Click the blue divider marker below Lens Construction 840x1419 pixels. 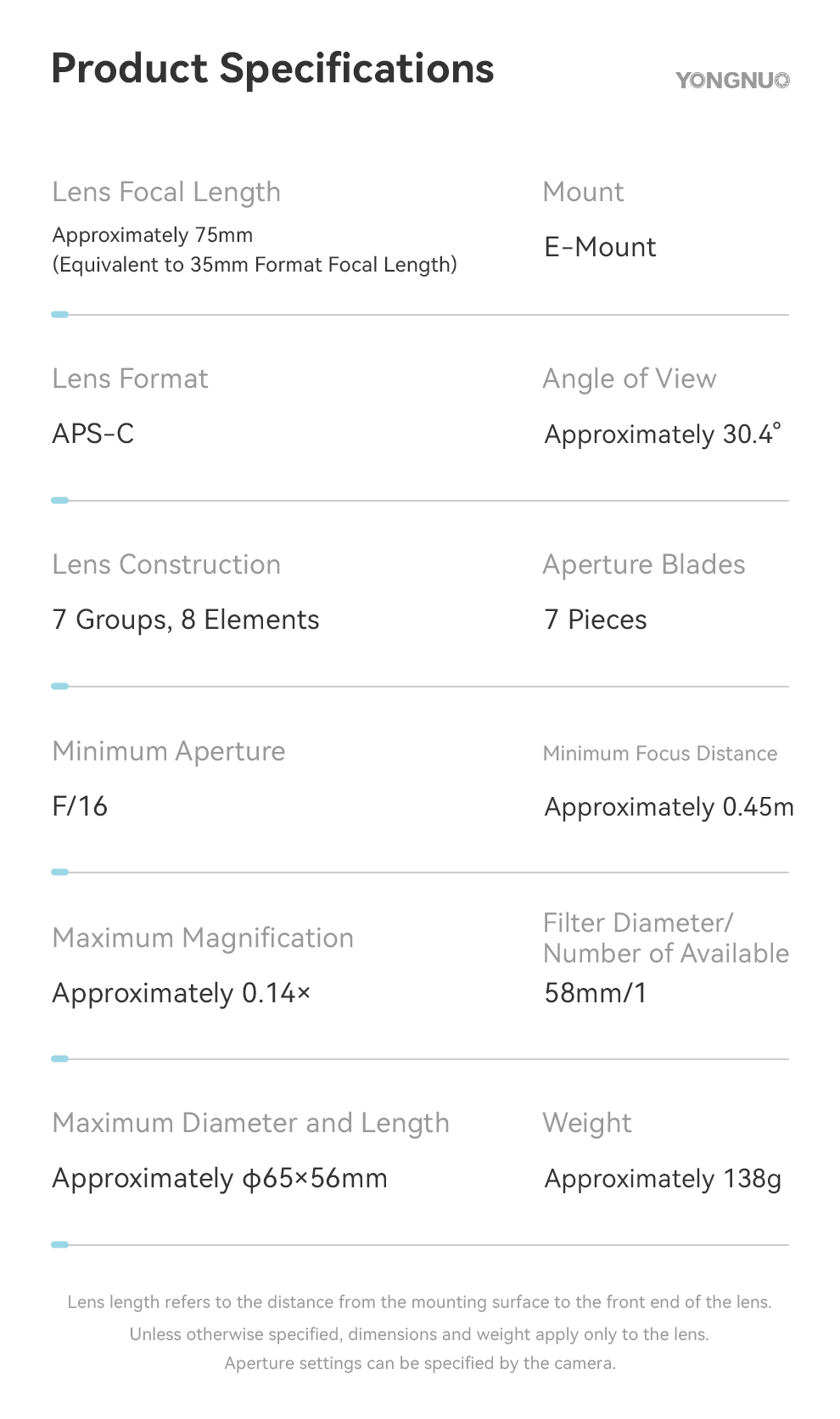tap(59, 687)
